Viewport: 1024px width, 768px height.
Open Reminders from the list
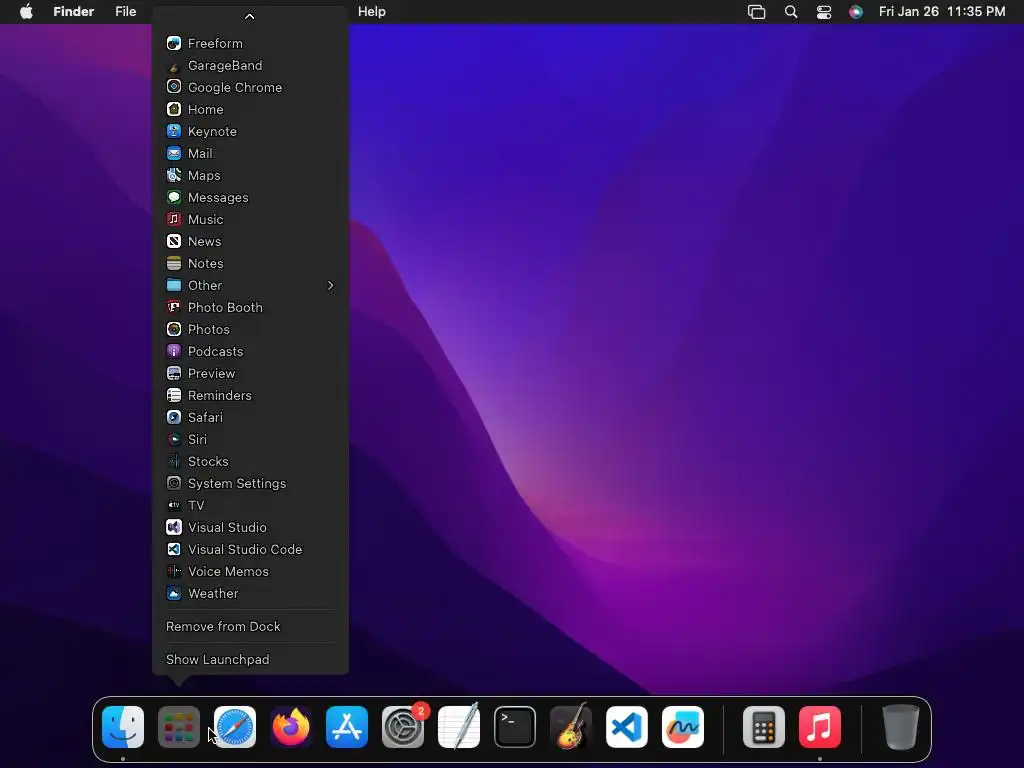[x=250, y=395]
